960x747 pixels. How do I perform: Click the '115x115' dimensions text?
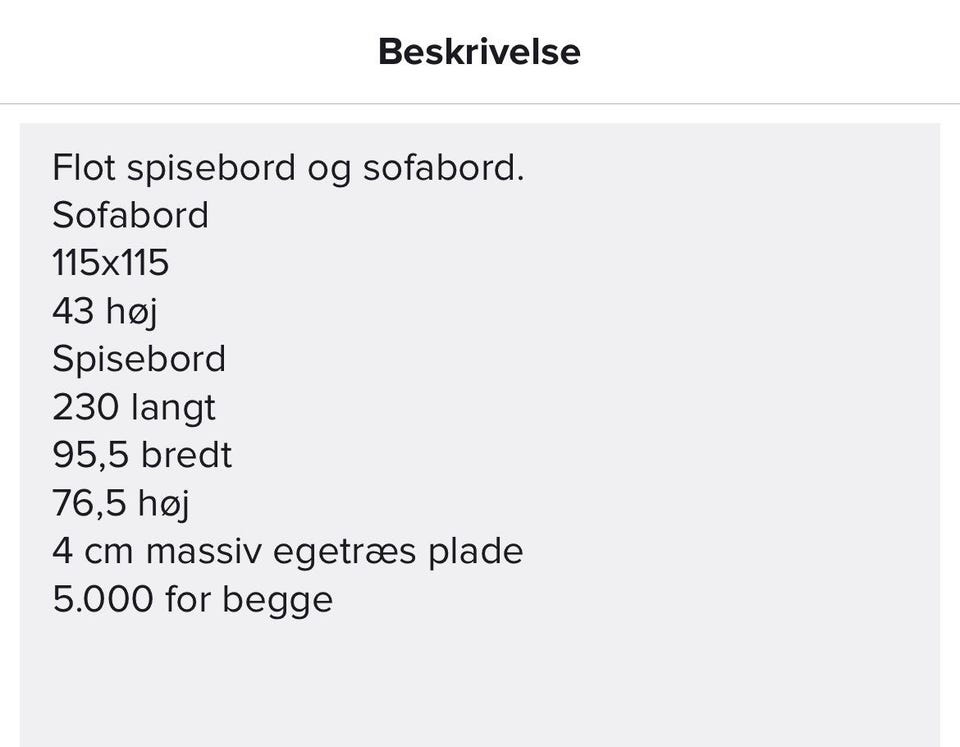pos(110,263)
